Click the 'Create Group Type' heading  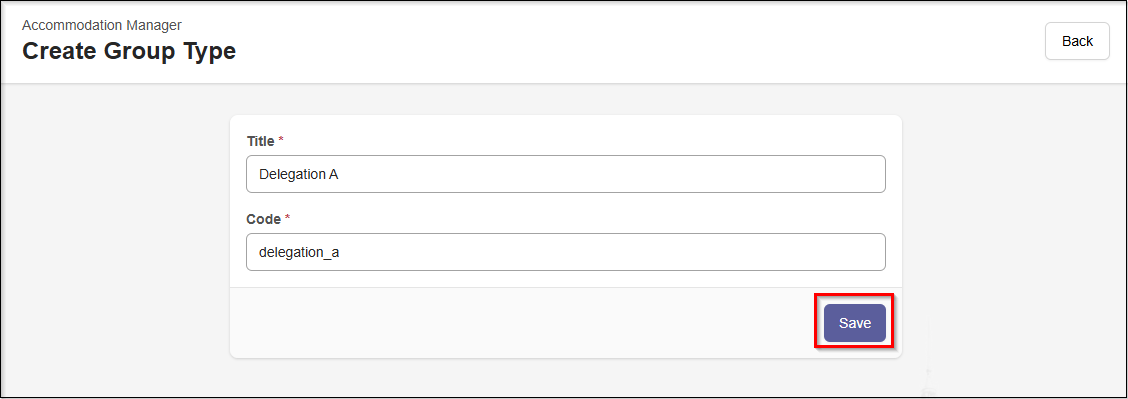[129, 52]
